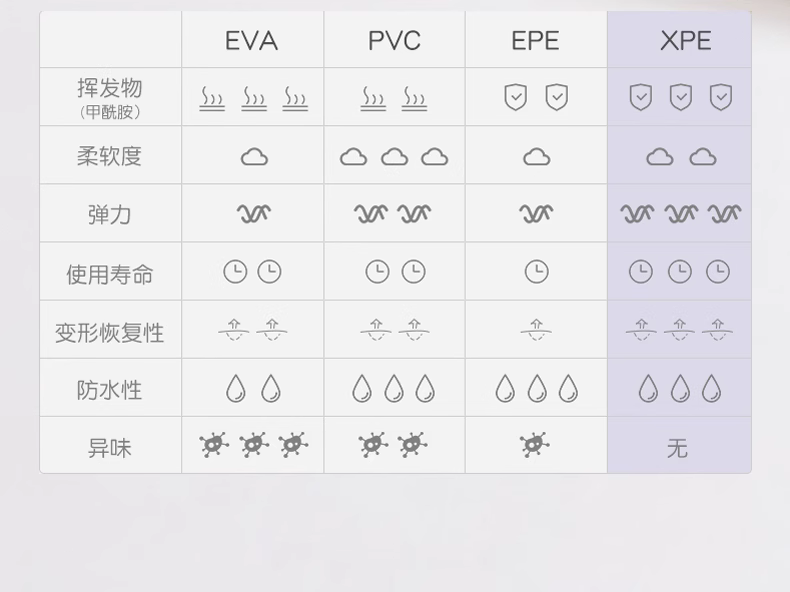
Task: Click the 使用寿命 row label
Action: click(x=110, y=274)
